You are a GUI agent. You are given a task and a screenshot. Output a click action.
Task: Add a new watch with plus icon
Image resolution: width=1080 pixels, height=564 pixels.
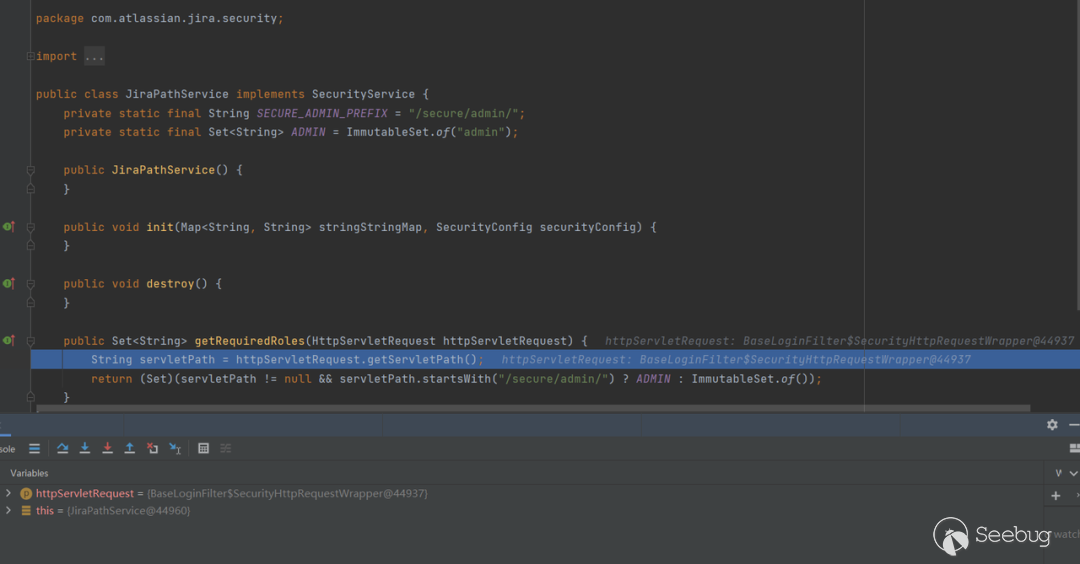point(1056,495)
